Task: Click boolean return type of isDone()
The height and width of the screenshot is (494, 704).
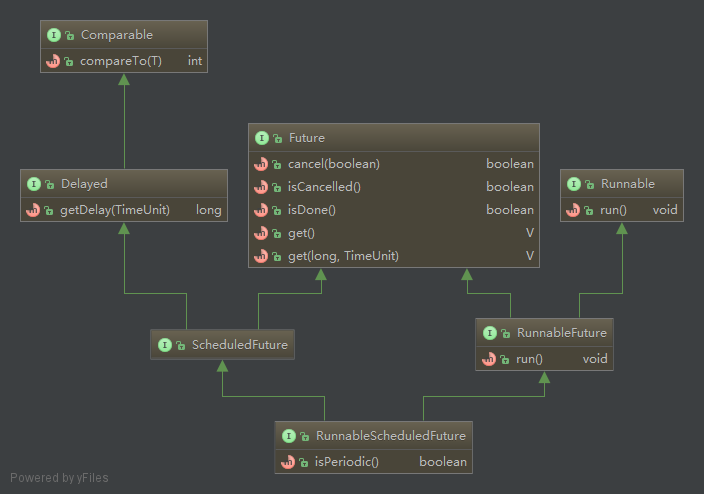Action: tap(510, 210)
